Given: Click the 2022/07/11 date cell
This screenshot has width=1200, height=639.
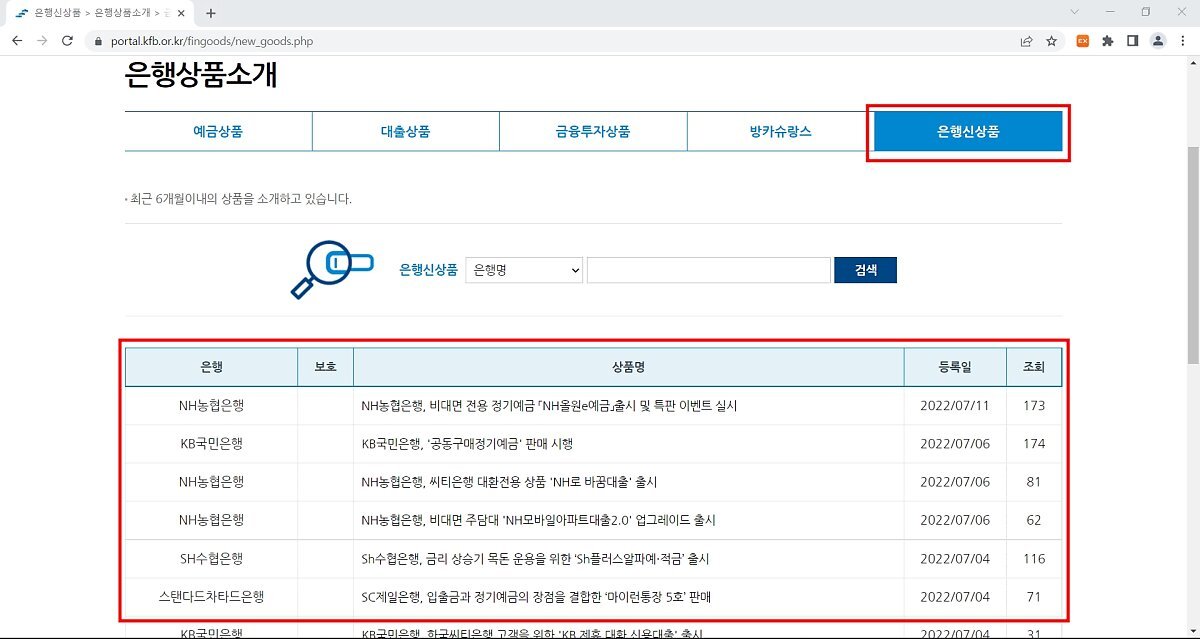Looking at the screenshot, I should point(955,406).
